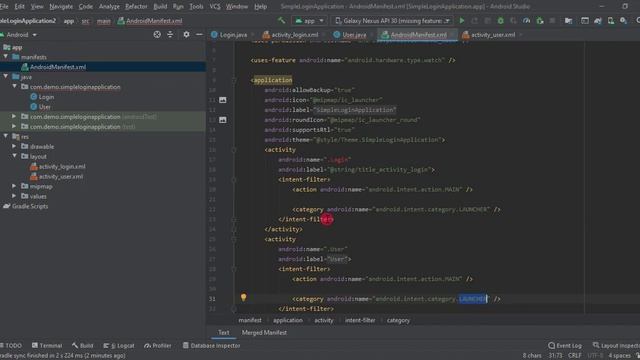This screenshot has height=360, width=640.
Task: Collapse the java folder
Action: click(x=6, y=76)
